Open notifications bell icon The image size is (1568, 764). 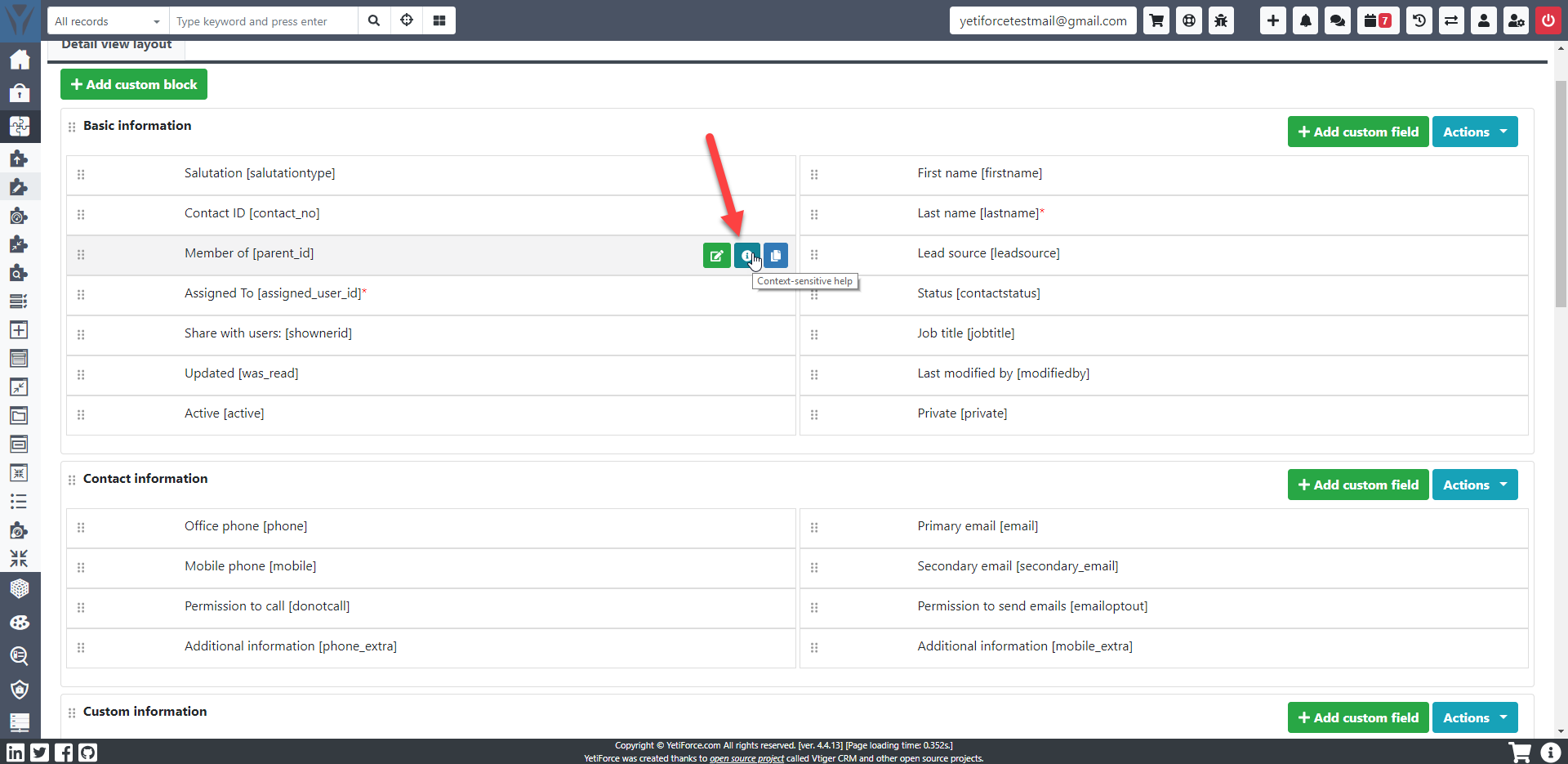click(1305, 20)
